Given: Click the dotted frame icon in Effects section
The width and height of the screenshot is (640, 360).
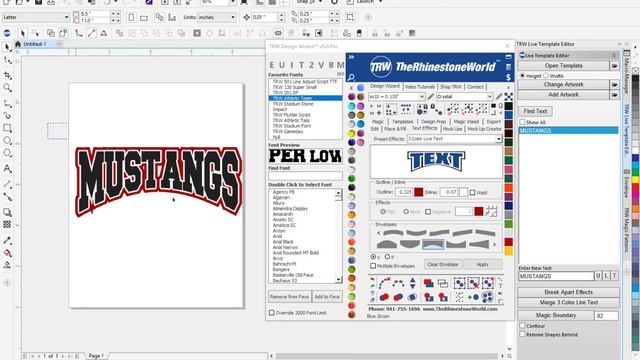Looking at the screenshot, I should 491,211.
